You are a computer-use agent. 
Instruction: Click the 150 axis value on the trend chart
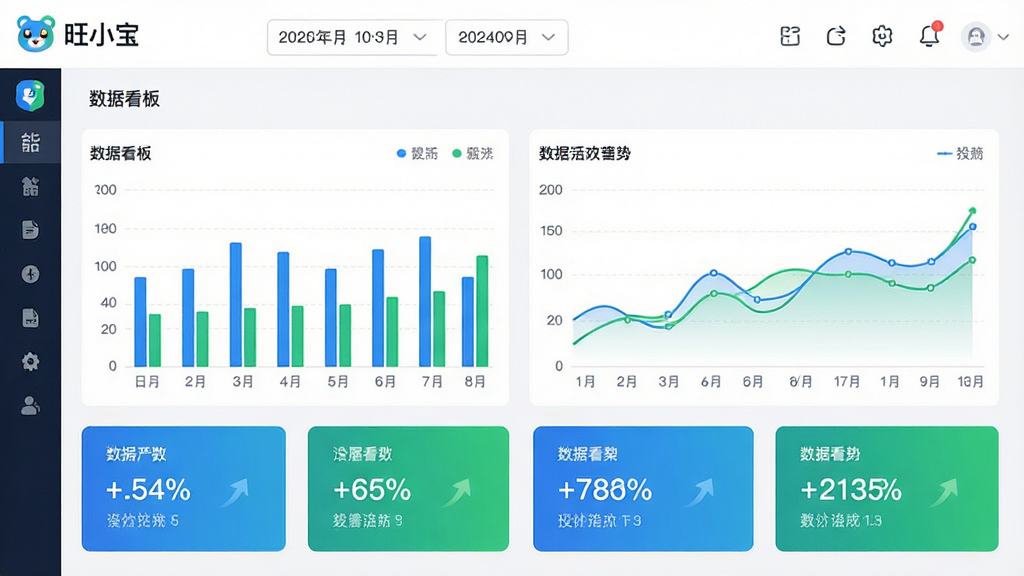coord(551,231)
